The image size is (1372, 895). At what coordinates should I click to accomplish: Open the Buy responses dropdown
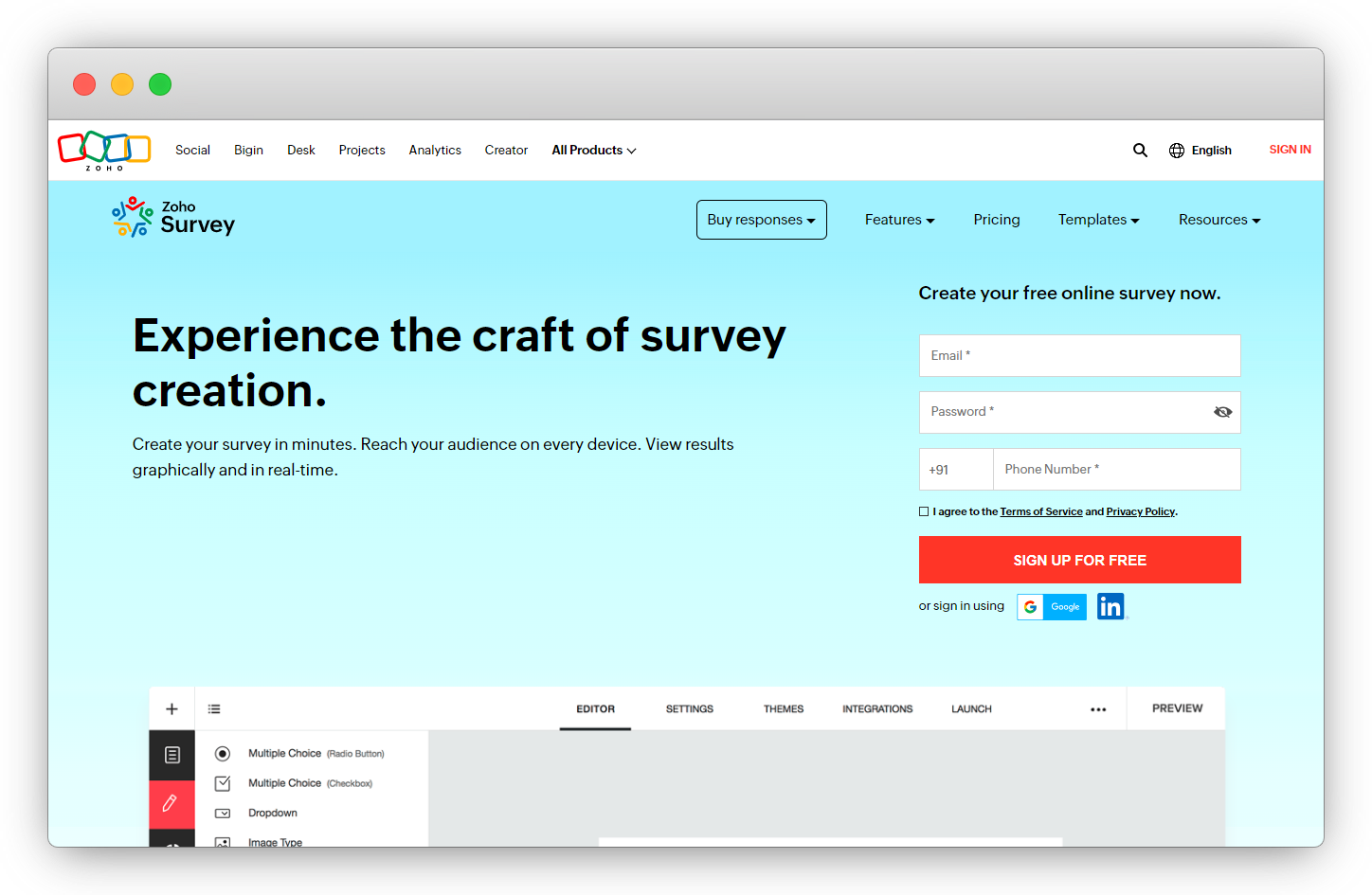click(x=762, y=220)
